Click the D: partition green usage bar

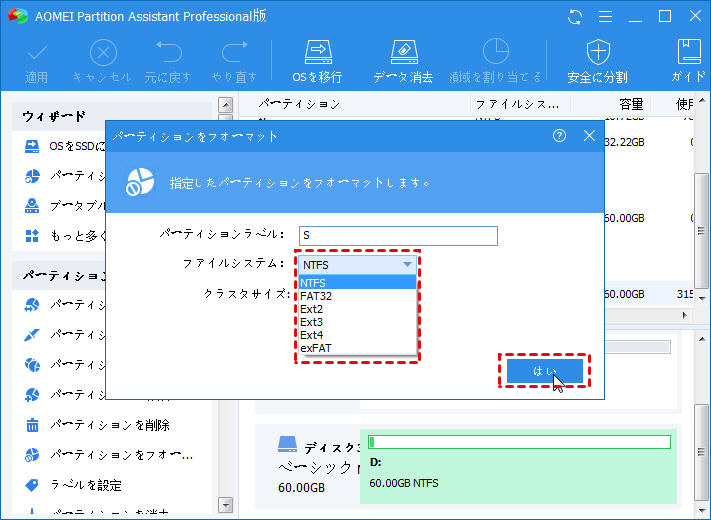click(519, 442)
